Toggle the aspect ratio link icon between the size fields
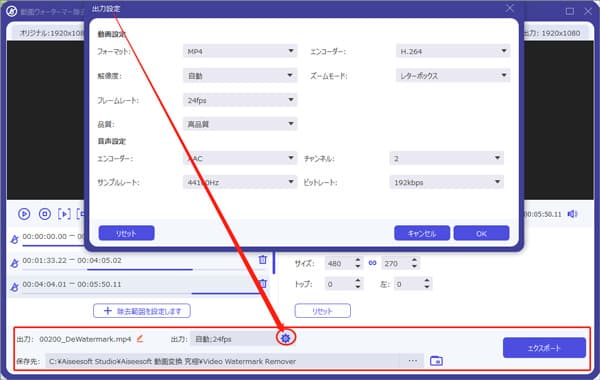The image size is (600, 380). coord(372,263)
